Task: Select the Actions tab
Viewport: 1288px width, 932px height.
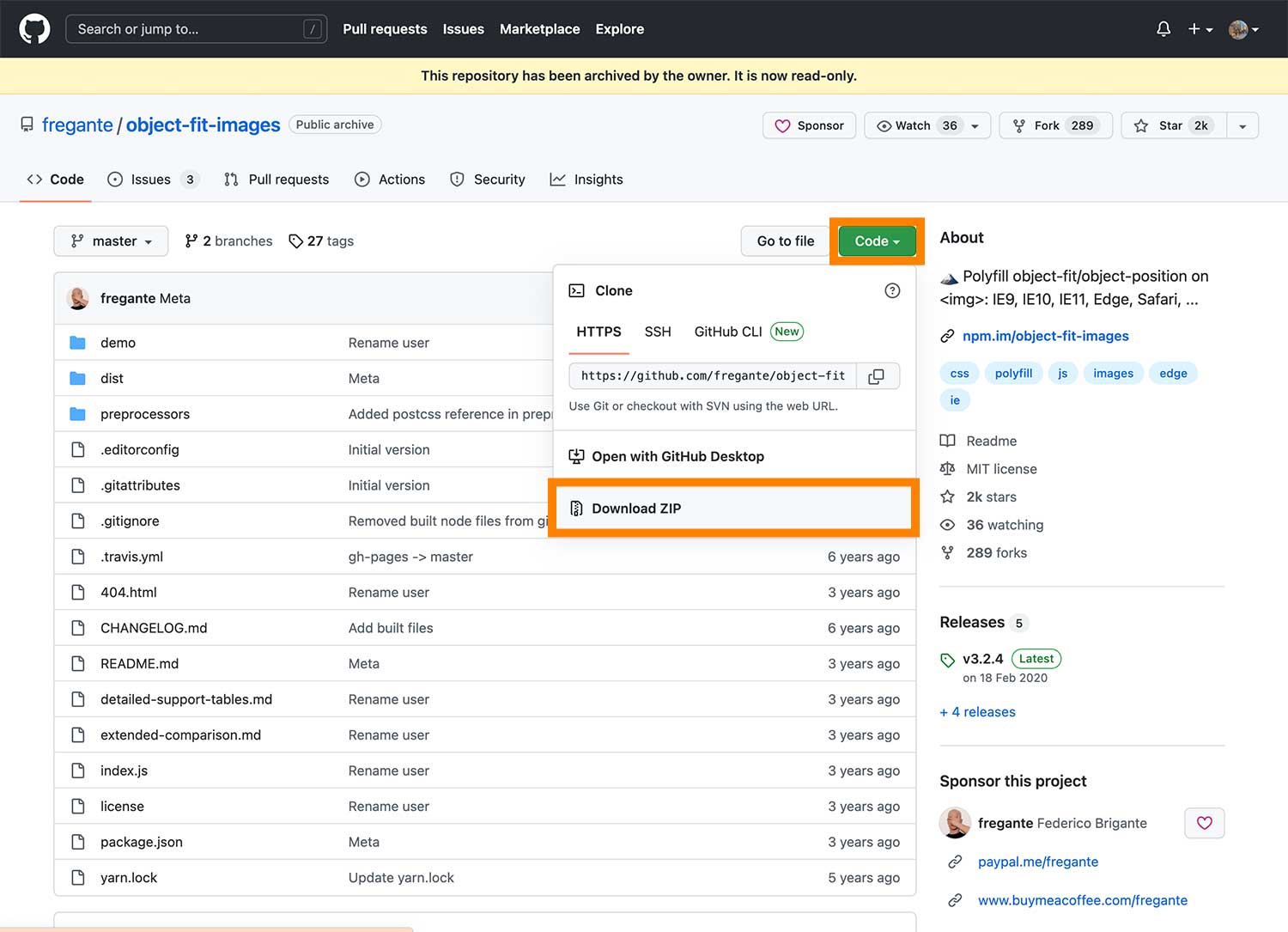Action: tap(390, 180)
